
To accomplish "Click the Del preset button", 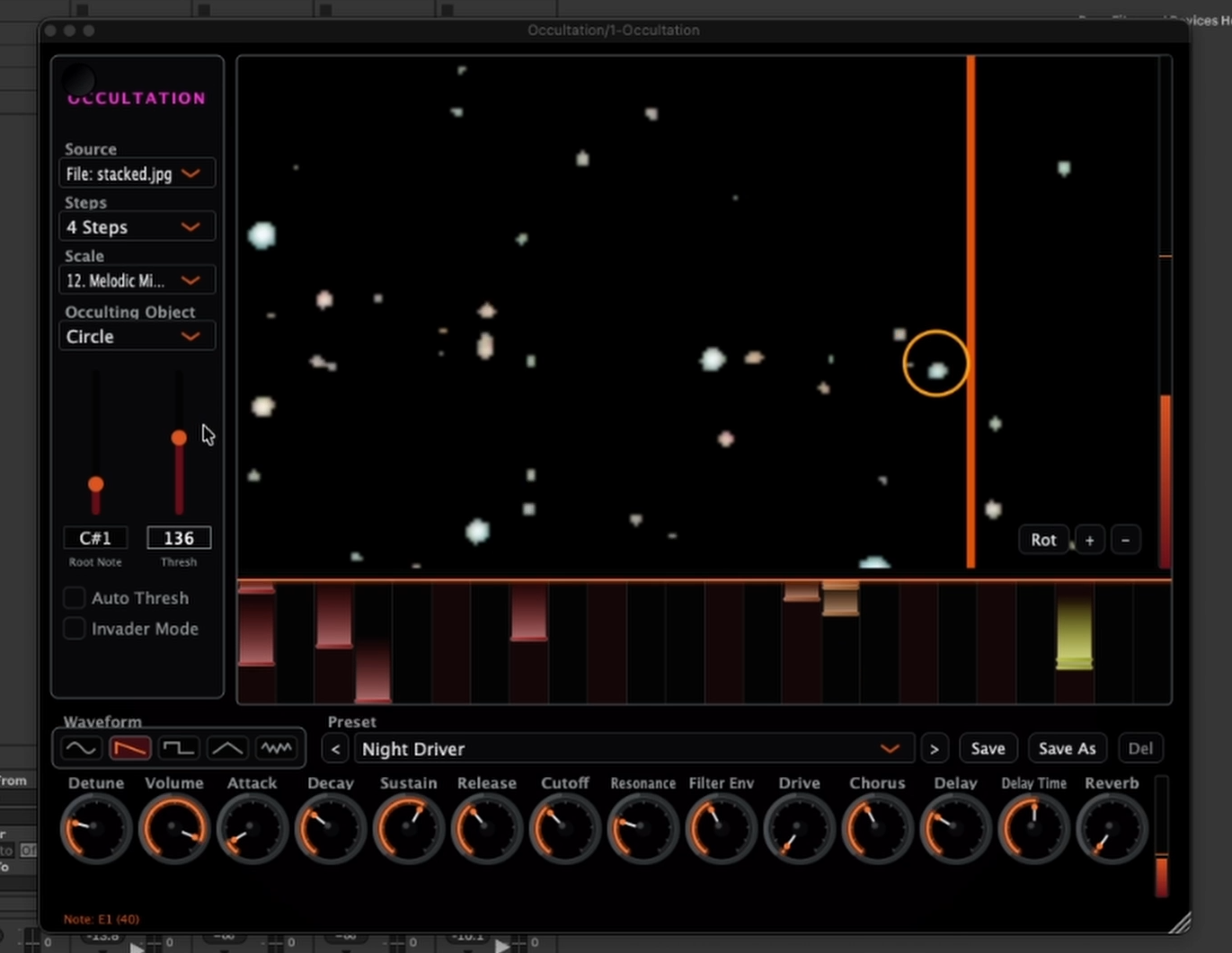I will (1140, 748).
